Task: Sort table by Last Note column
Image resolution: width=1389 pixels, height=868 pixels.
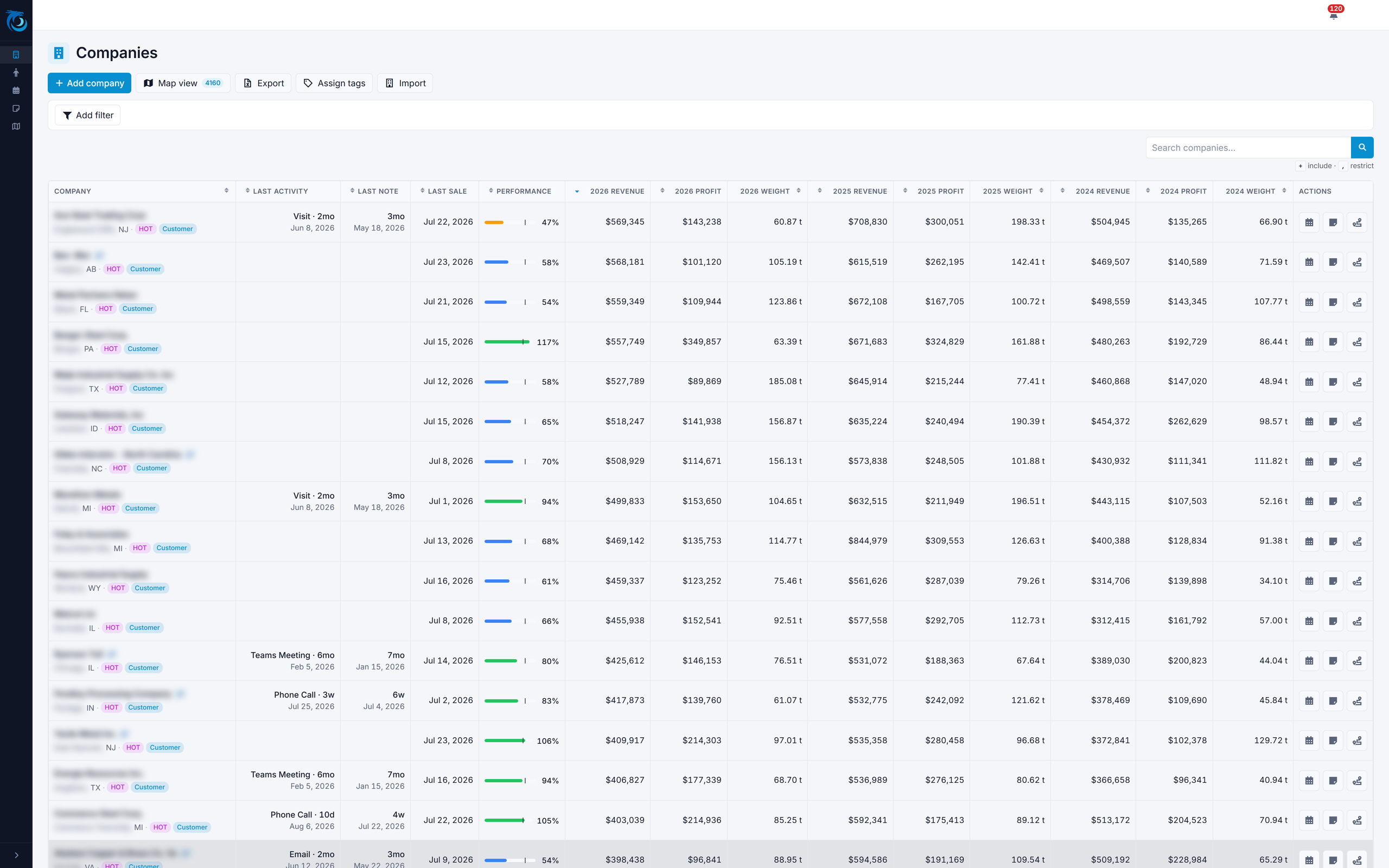Action: [x=375, y=191]
